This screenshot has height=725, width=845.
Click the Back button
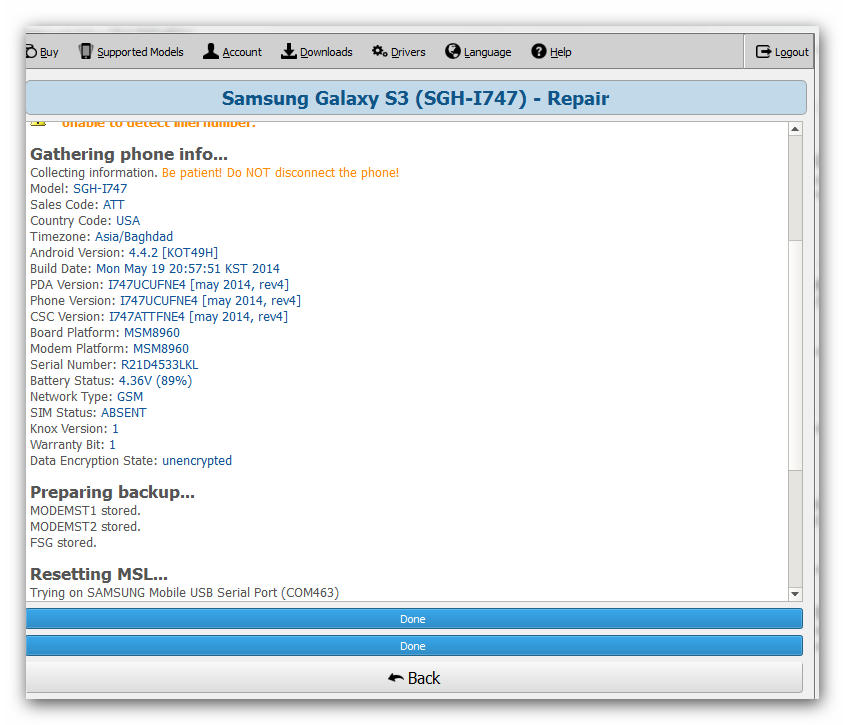click(414, 678)
